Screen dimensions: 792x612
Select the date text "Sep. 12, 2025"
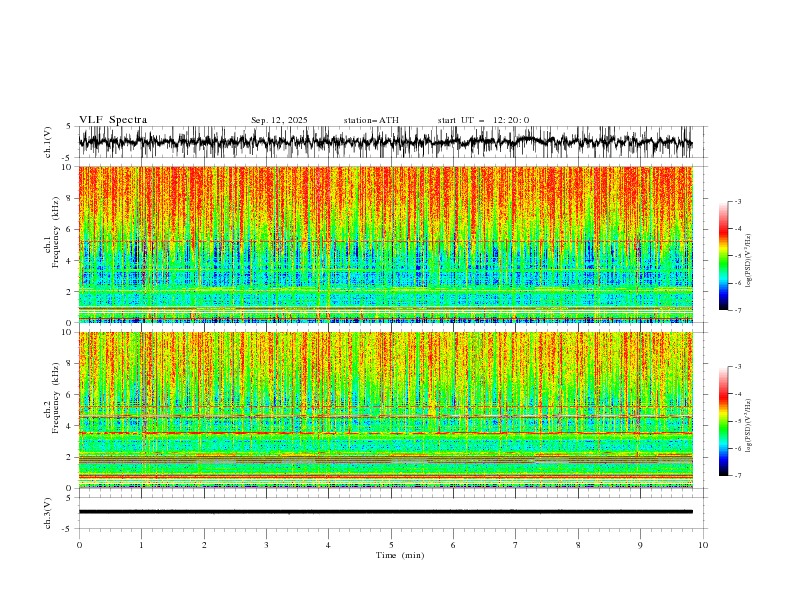coord(279,120)
